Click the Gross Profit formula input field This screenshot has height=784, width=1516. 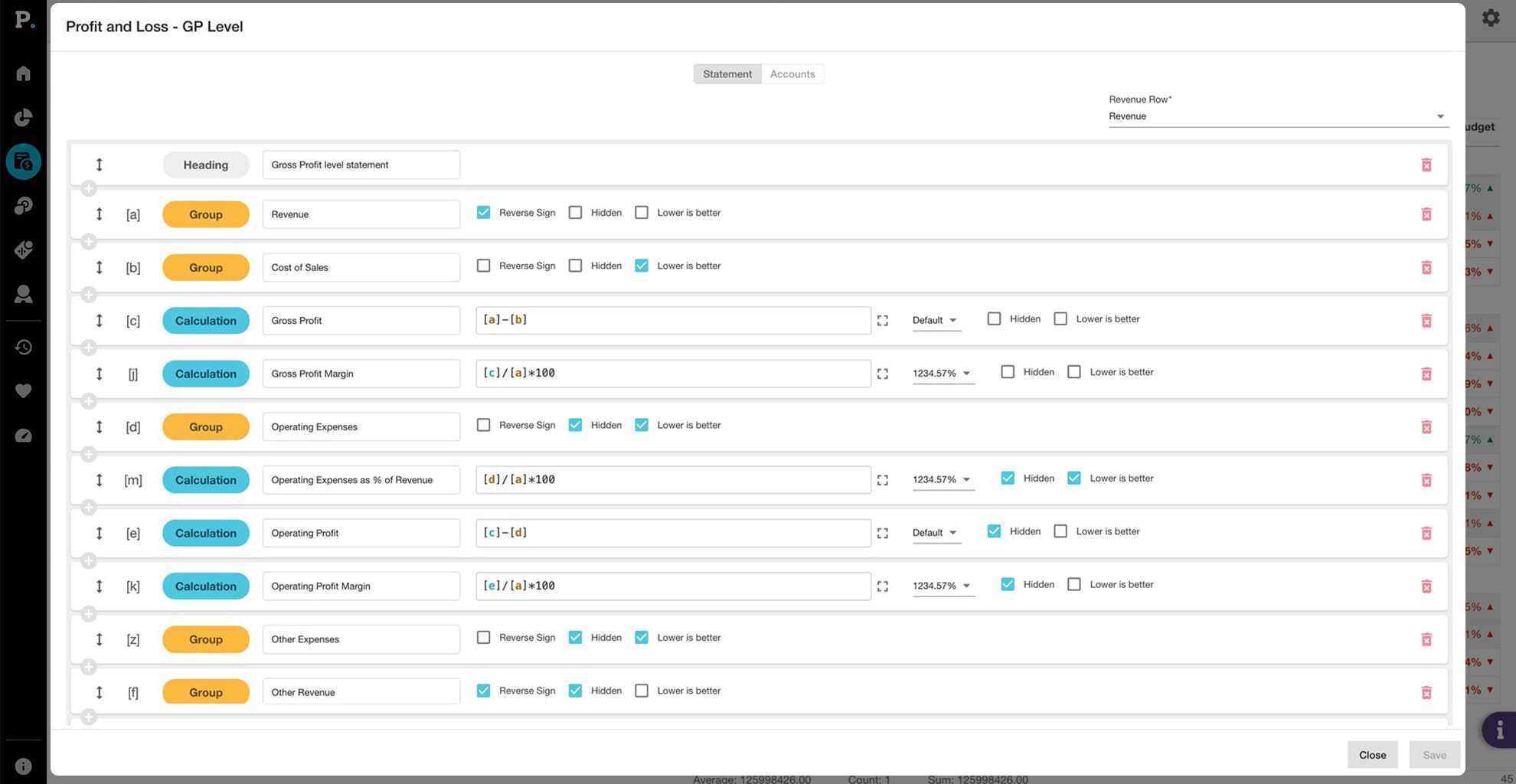tap(672, 320)
